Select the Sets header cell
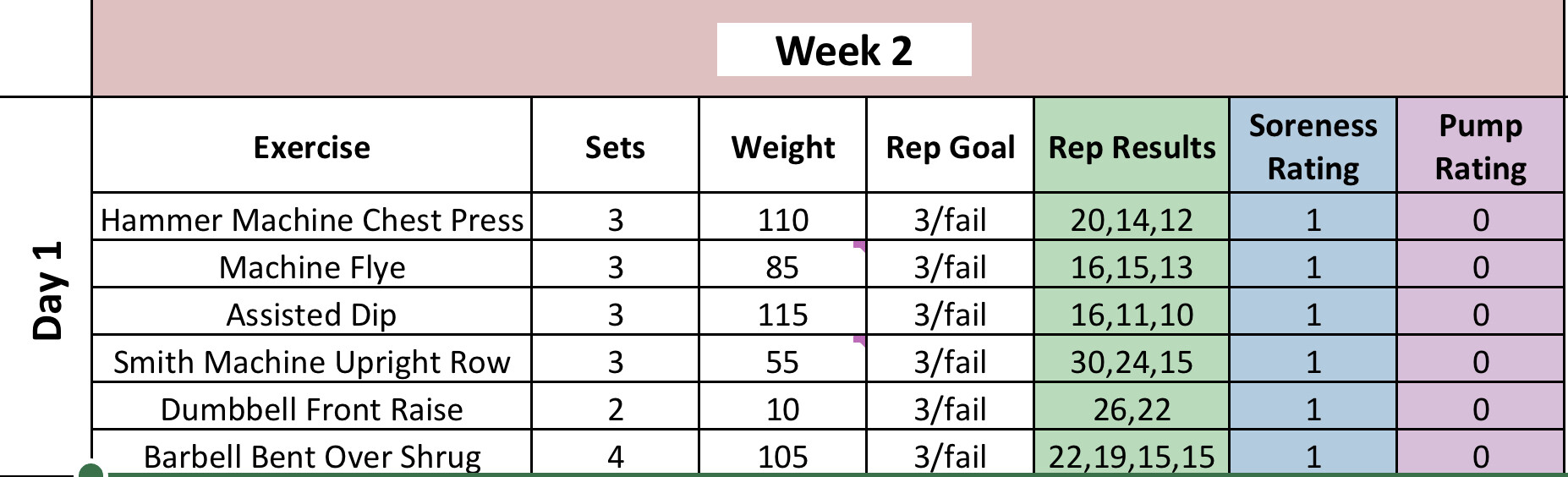Screen dimensions: 1568x477 coord(615,147)
